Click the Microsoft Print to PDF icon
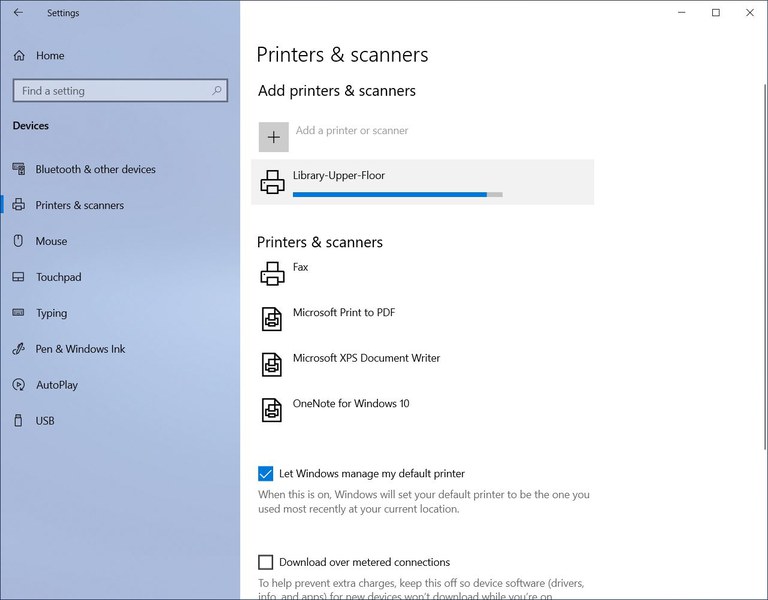 pyautogui.click(x=272, y=319)
